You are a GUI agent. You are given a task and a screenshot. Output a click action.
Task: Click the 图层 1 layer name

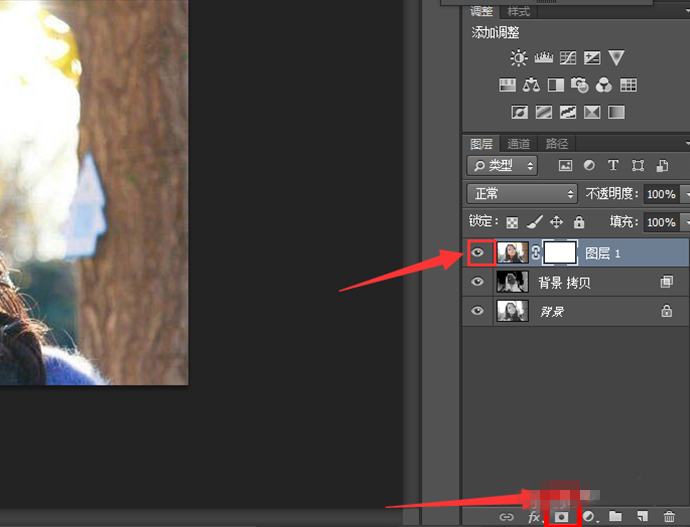click(x=602, y=253)
